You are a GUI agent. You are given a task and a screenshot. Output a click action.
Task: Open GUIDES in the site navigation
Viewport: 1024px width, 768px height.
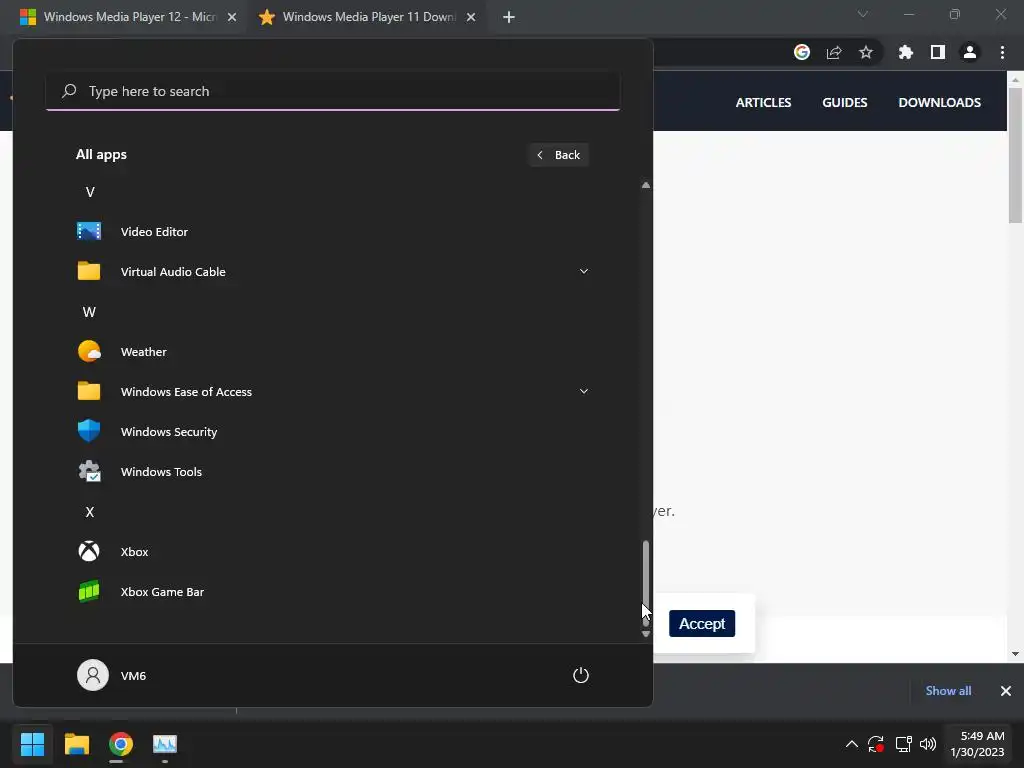point(844,103)
